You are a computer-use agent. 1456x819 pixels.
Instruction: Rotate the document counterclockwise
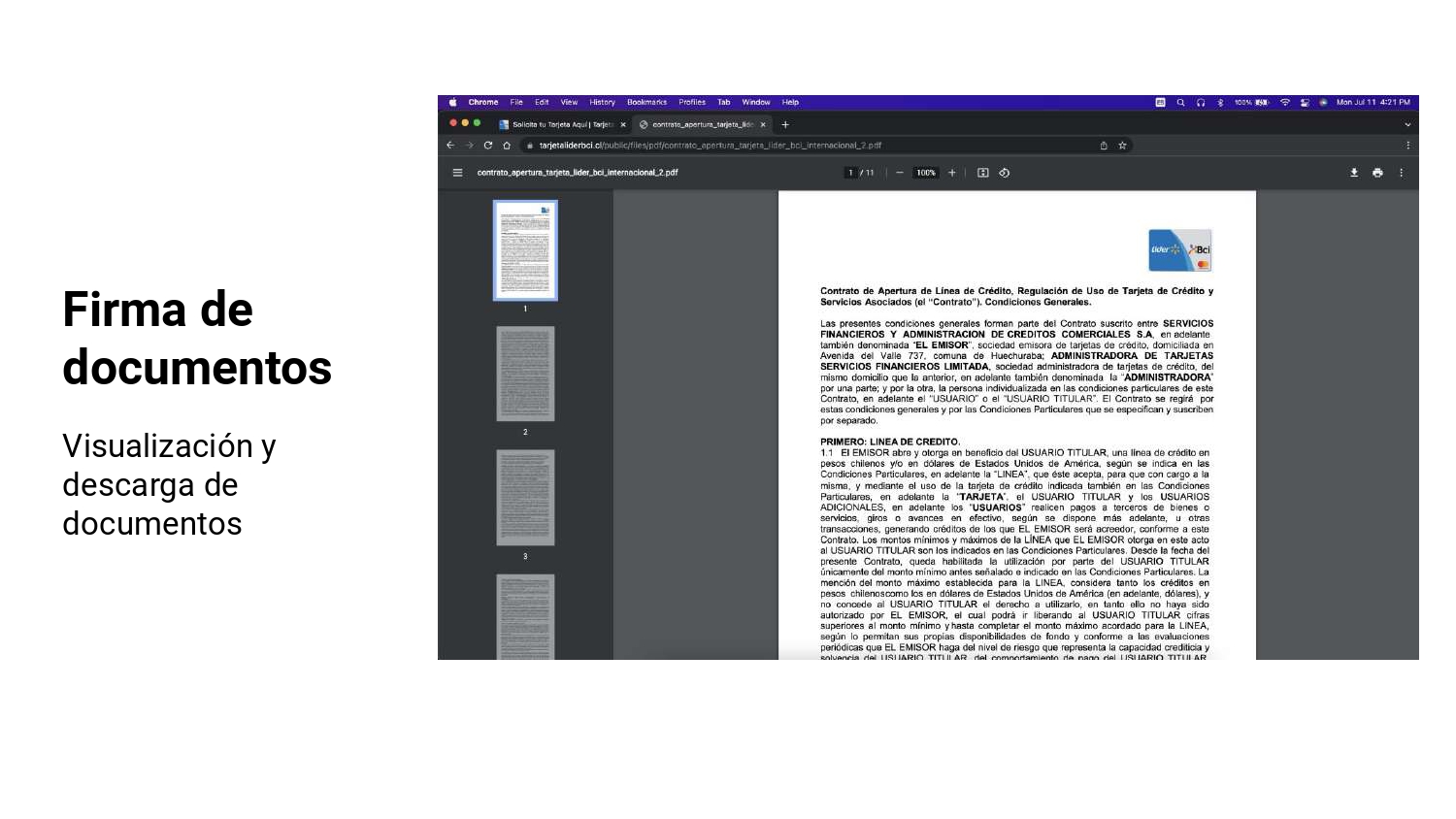pos(1005,173)
